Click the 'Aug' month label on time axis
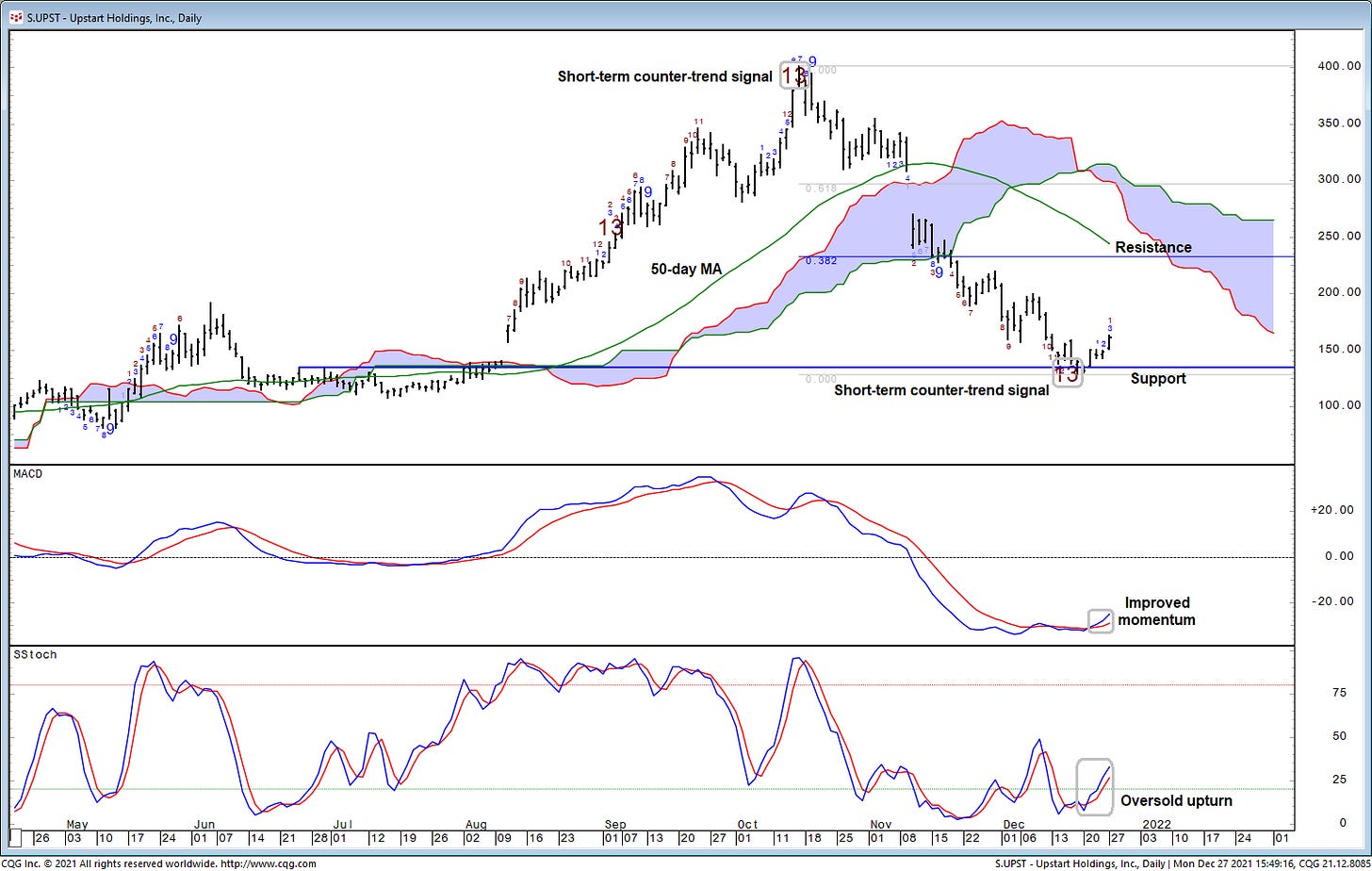Screen dimensions: 1372x871 click(x=476, y=823)
